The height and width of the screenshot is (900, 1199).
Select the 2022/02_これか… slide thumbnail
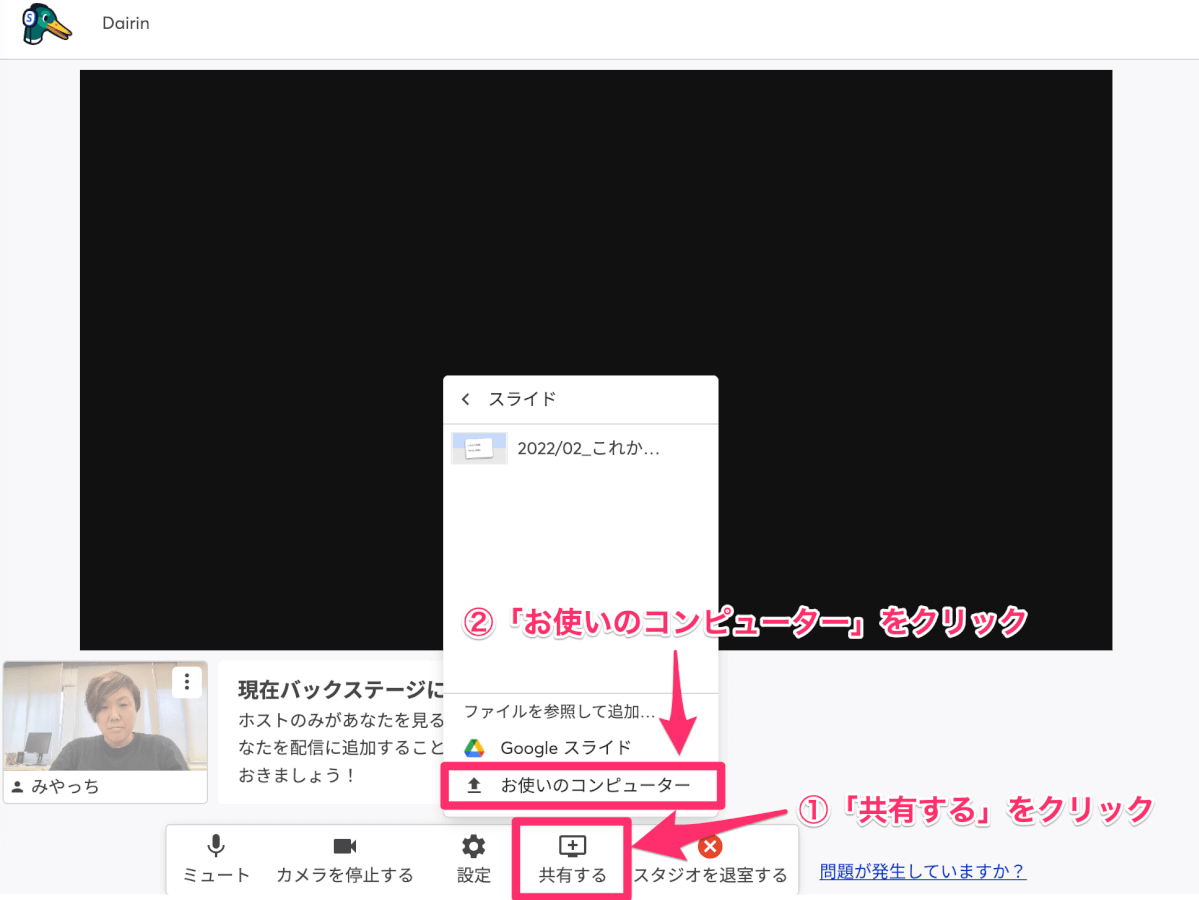479,448
